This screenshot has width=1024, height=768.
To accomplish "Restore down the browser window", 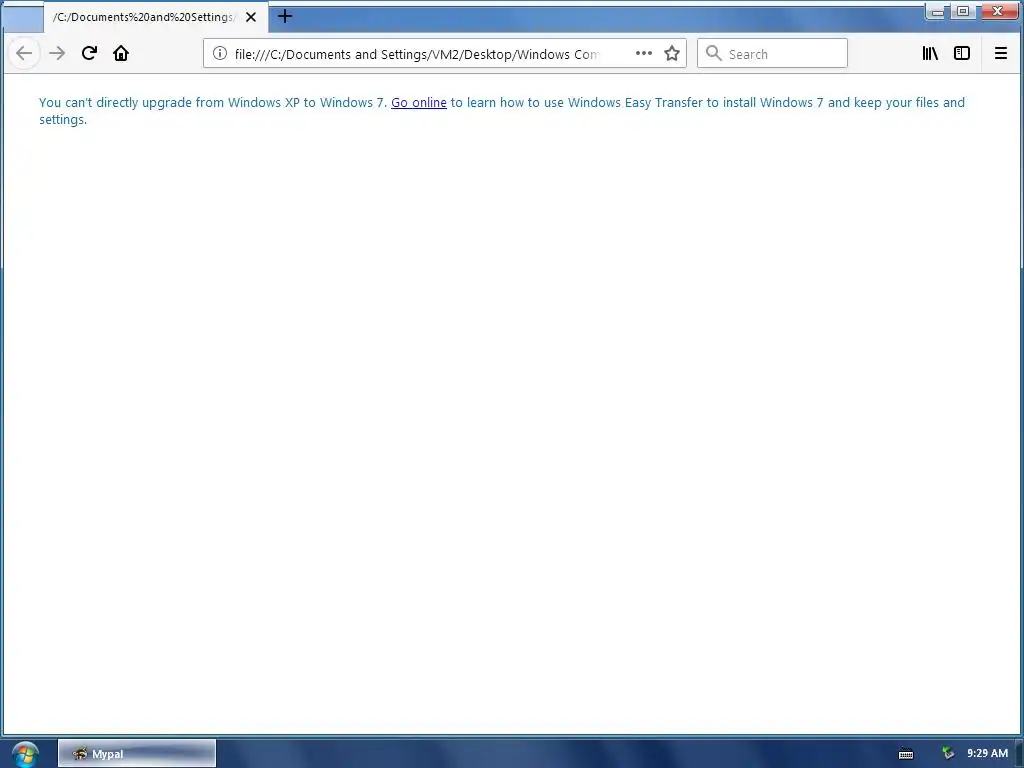I will (963, 11).
